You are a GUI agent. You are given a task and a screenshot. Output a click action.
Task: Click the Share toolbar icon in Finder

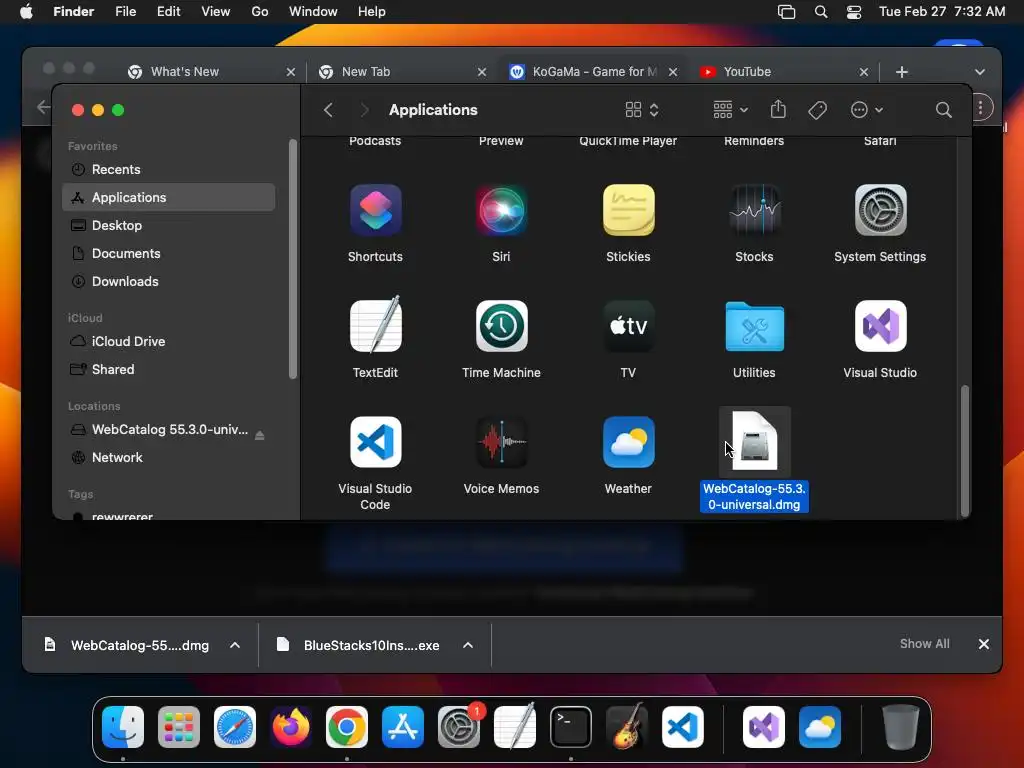pos(778,109)
